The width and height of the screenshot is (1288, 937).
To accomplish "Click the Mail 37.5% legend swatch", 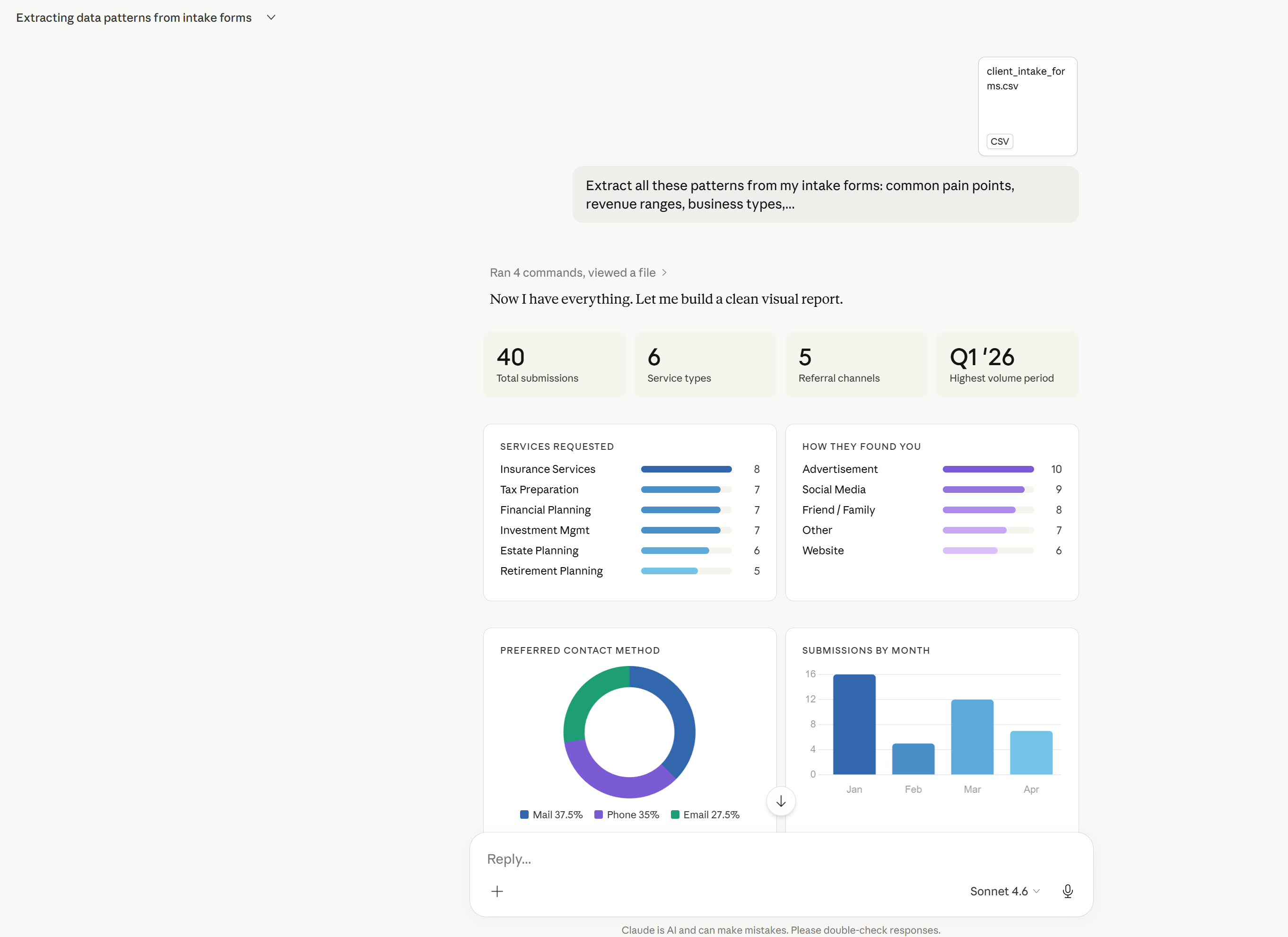I will tap(524, 814).
